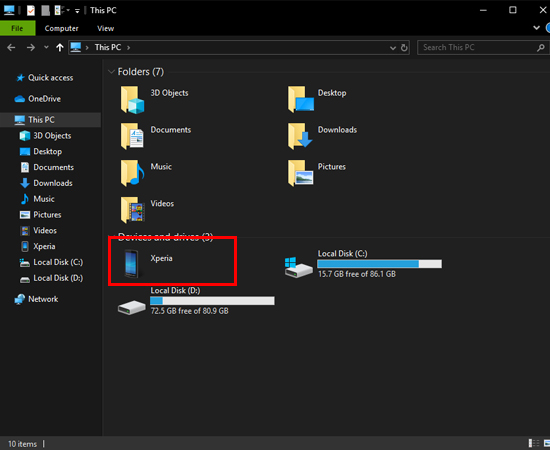The height and width of the screenshot is (450, 550).
Task: Open breadcrumb chevron after This PC
Action: point(128,48)
